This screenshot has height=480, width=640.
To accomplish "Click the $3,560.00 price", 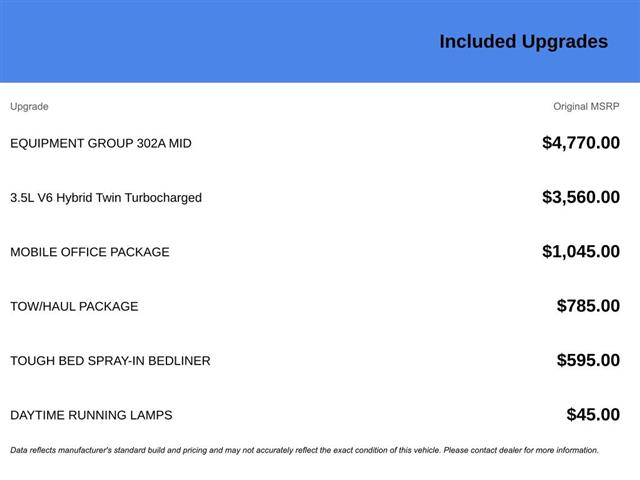I will pyautogui.click(x=580, y=197).
